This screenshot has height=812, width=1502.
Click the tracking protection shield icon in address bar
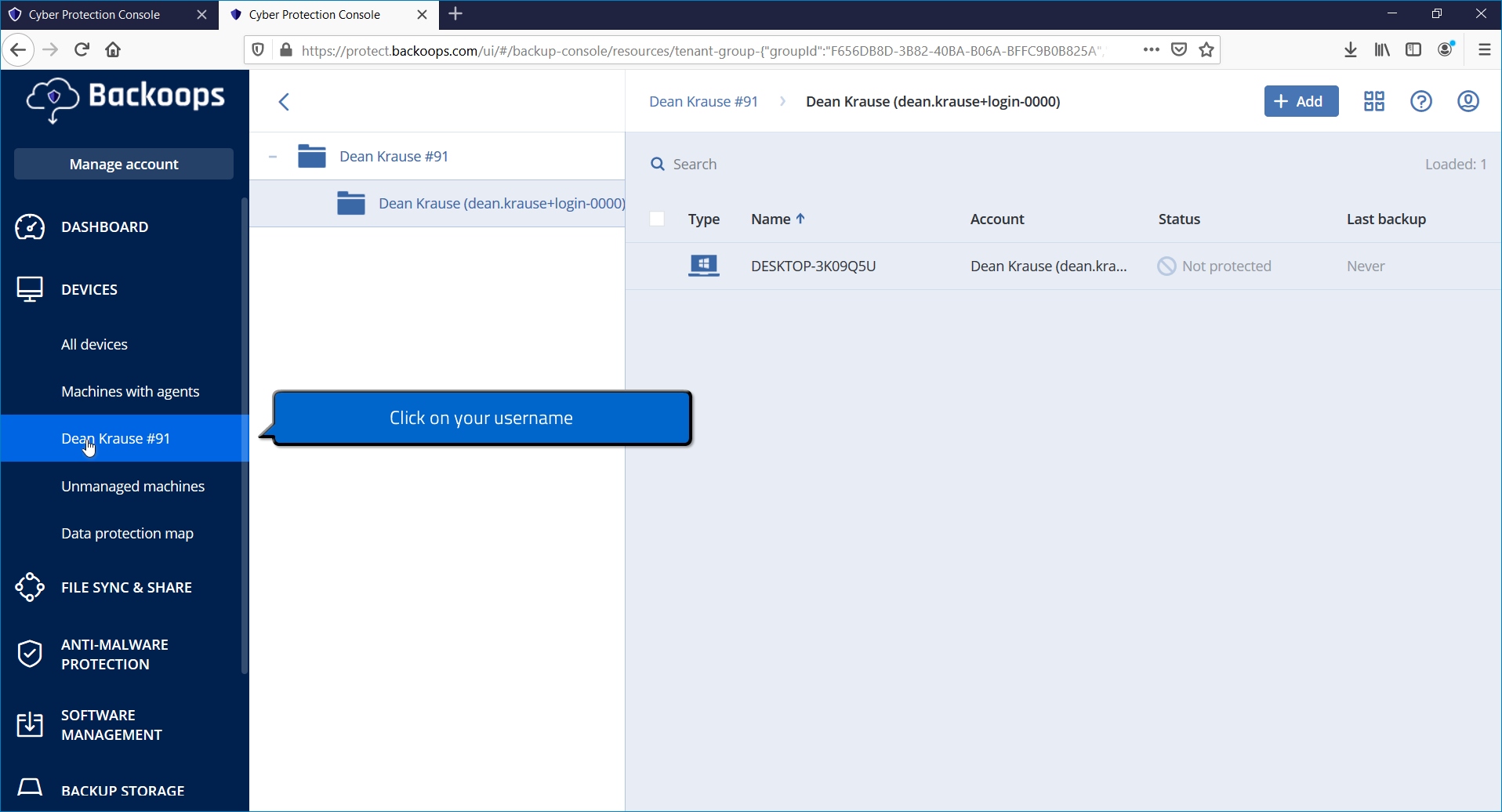258,50
